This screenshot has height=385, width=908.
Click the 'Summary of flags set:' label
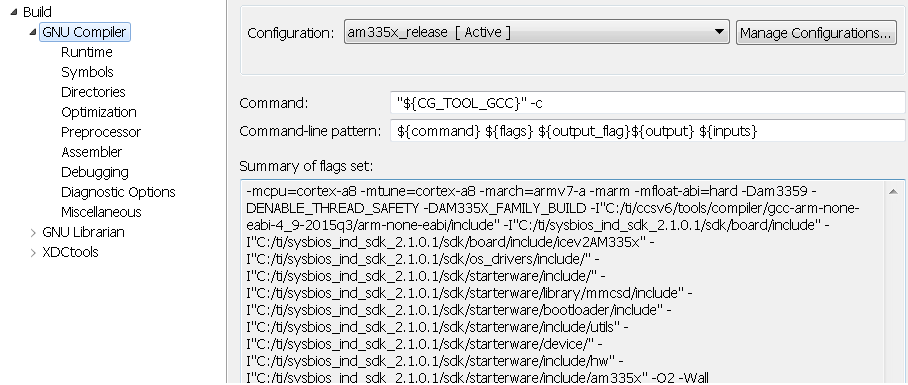tap(306, 167)
